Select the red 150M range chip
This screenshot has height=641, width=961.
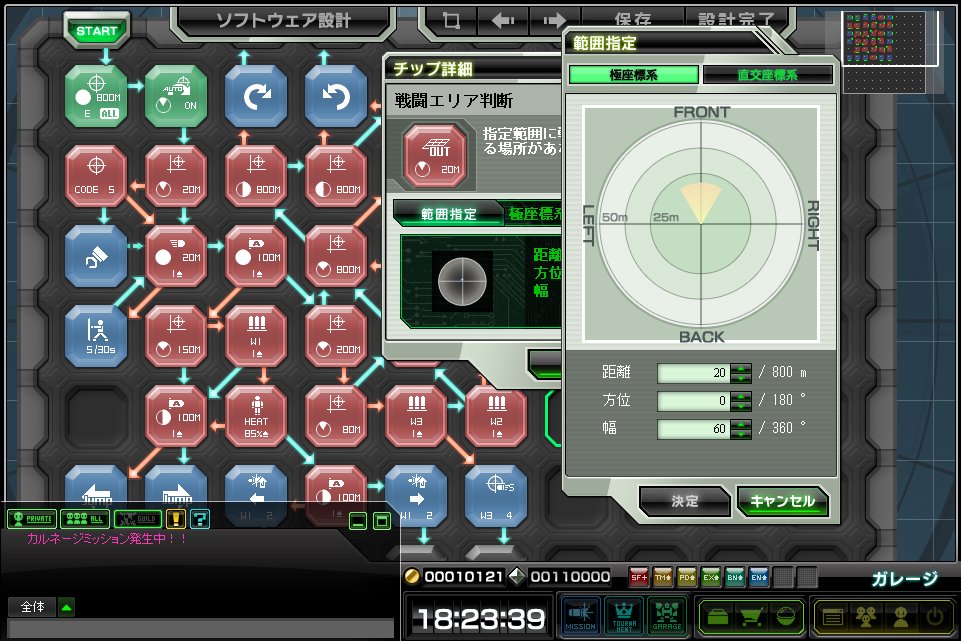point(176,336)
